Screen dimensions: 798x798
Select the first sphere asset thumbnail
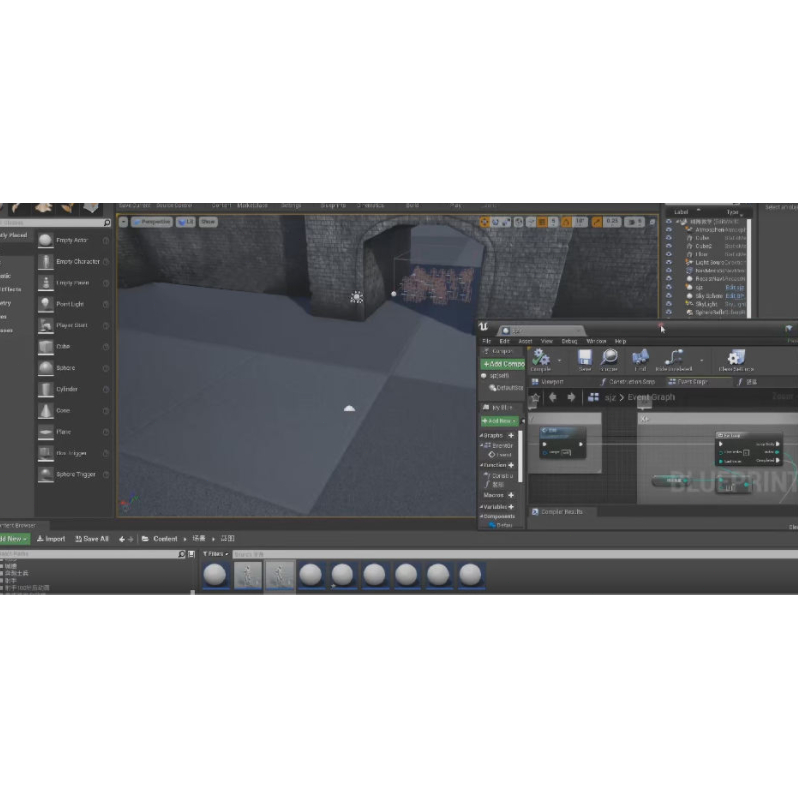215,575
